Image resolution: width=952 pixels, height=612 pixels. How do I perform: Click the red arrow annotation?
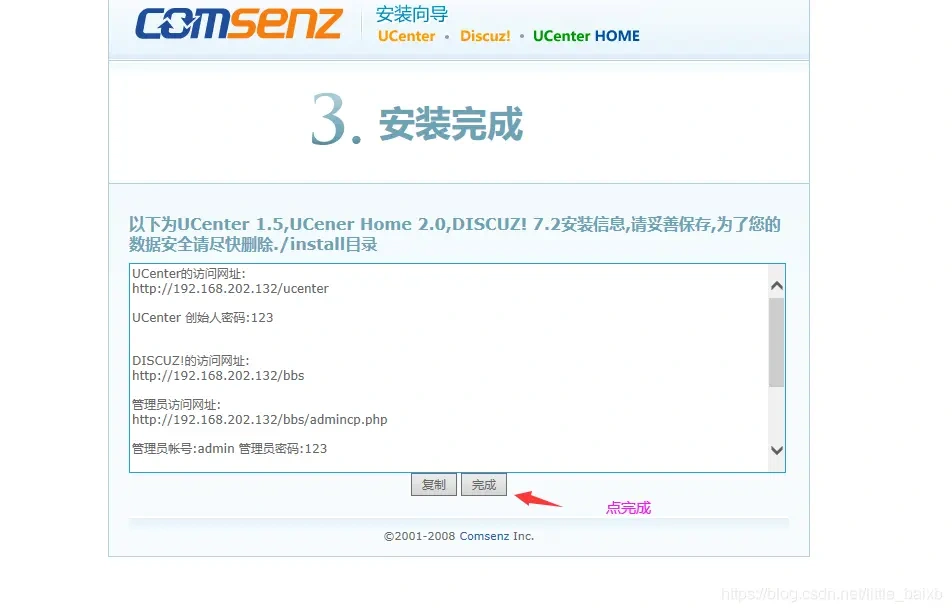(x=537, y=498)
